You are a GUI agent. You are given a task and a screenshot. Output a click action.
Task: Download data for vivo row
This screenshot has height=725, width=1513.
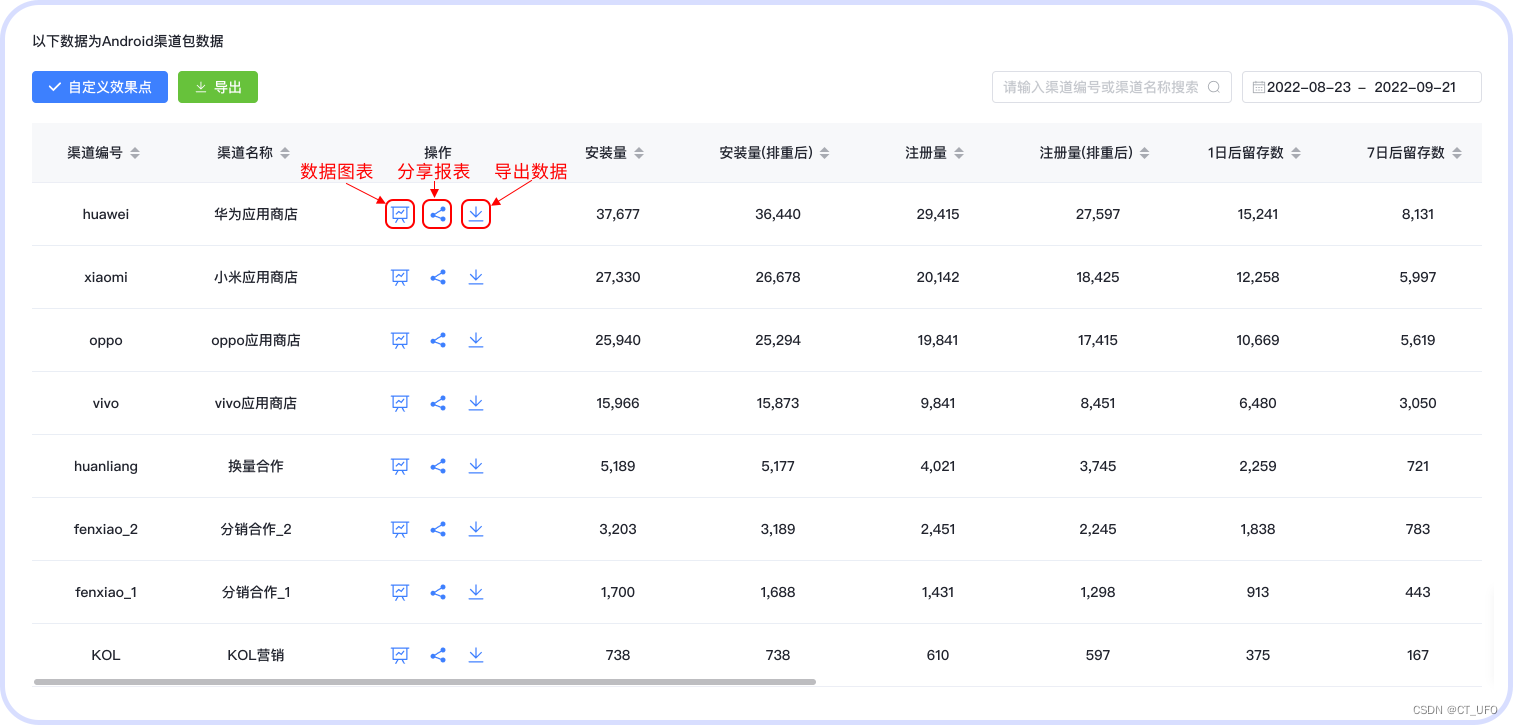[476, 403]
